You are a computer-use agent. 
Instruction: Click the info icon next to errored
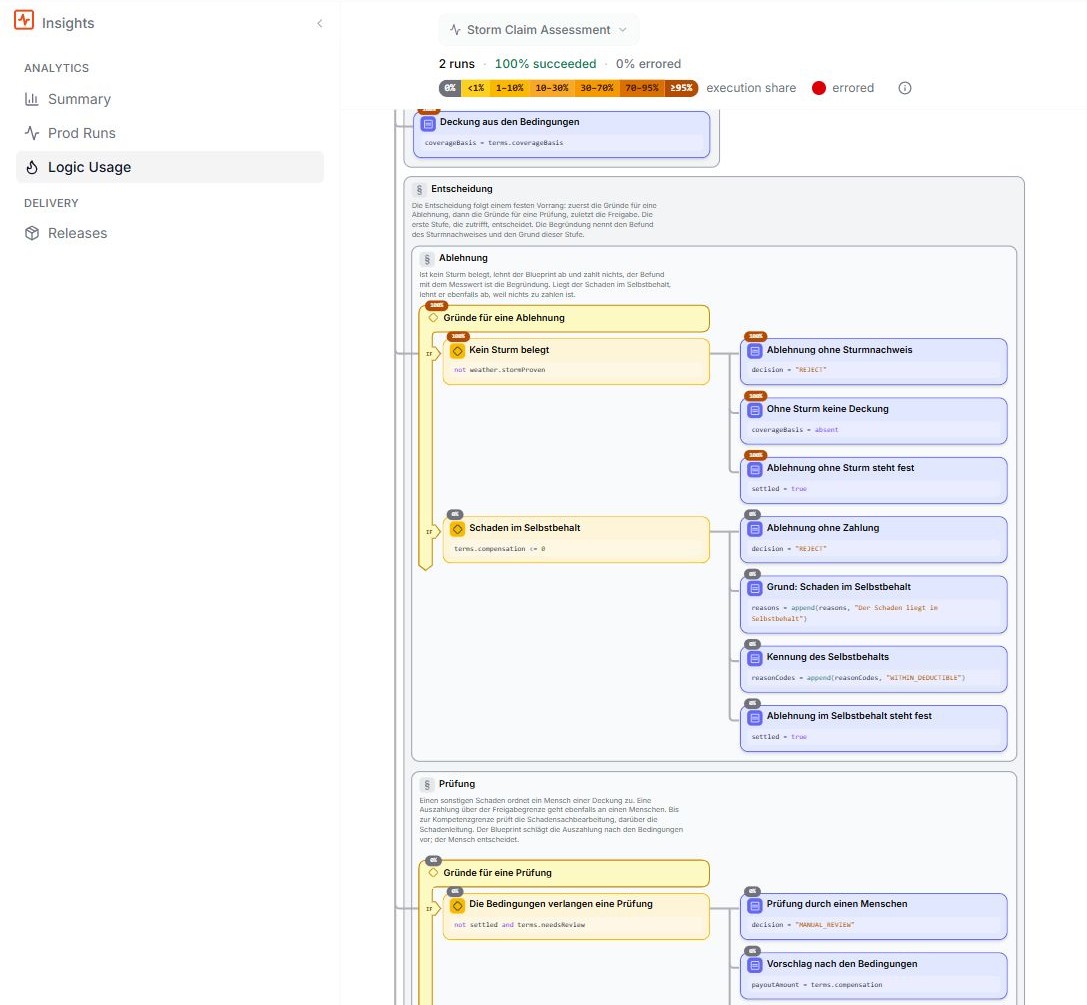[x=905, y=88]
